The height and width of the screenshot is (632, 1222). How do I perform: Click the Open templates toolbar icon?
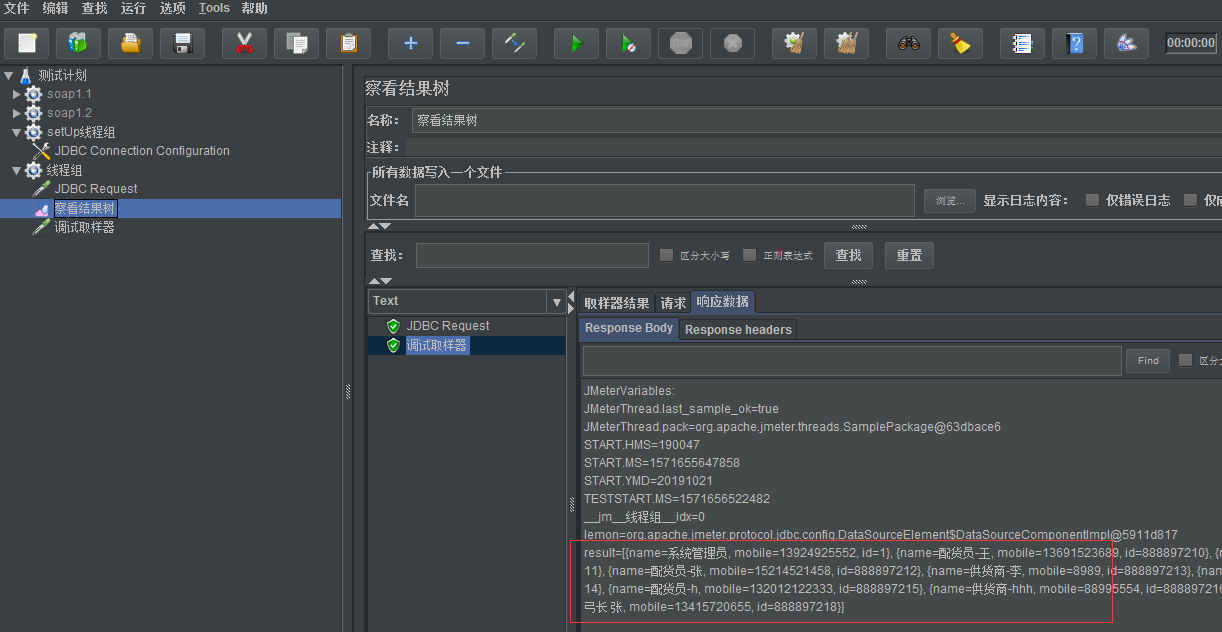[78, 43]
